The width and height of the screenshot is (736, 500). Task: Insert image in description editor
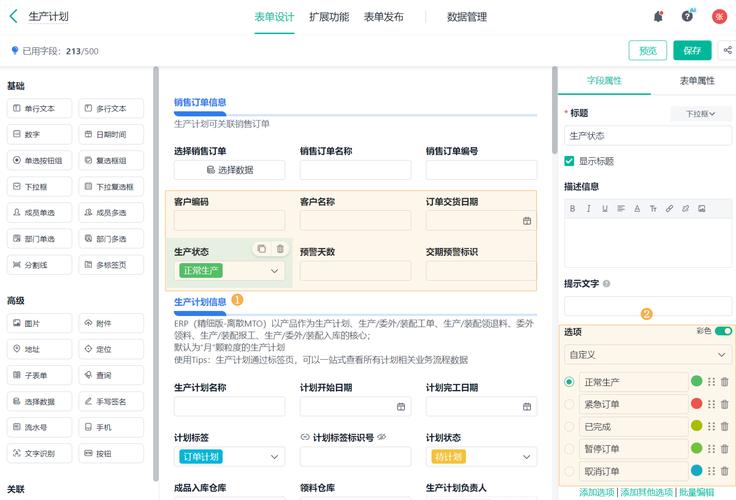click(x=702, y=208)
